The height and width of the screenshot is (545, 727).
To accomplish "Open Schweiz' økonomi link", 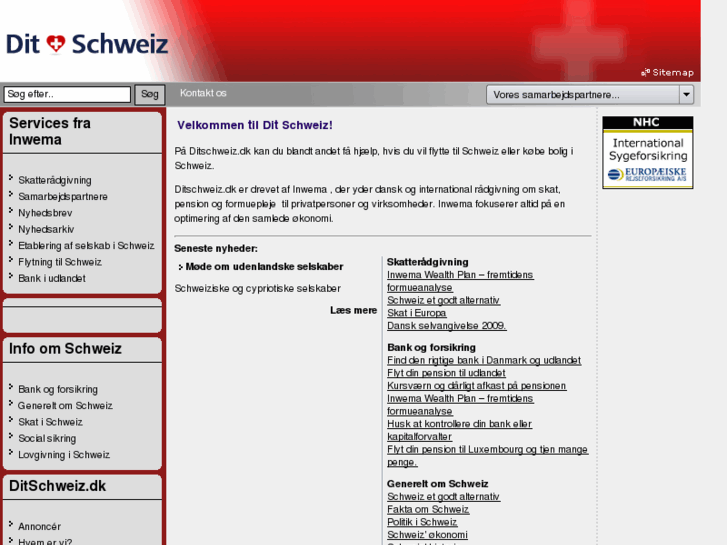I will click(427, 535).
